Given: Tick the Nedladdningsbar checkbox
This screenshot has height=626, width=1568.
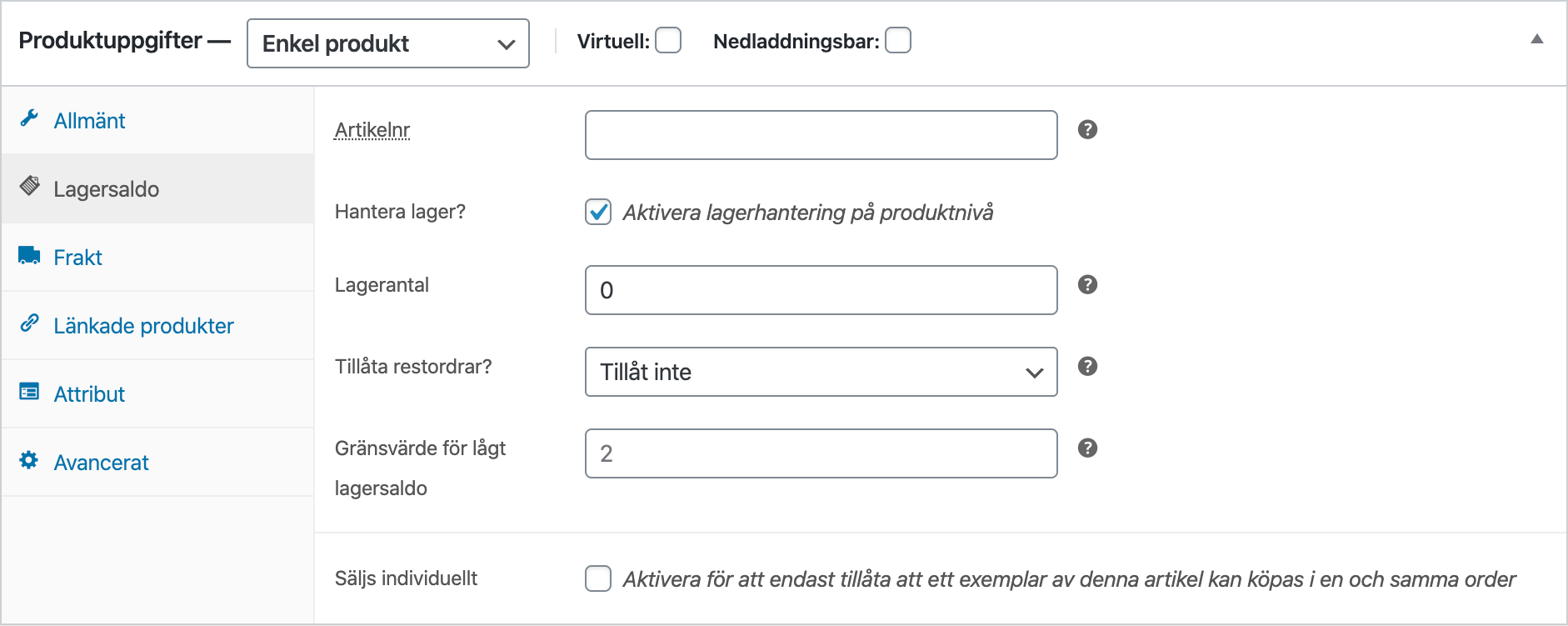Looking at the screenshot, I should (898, 41).
